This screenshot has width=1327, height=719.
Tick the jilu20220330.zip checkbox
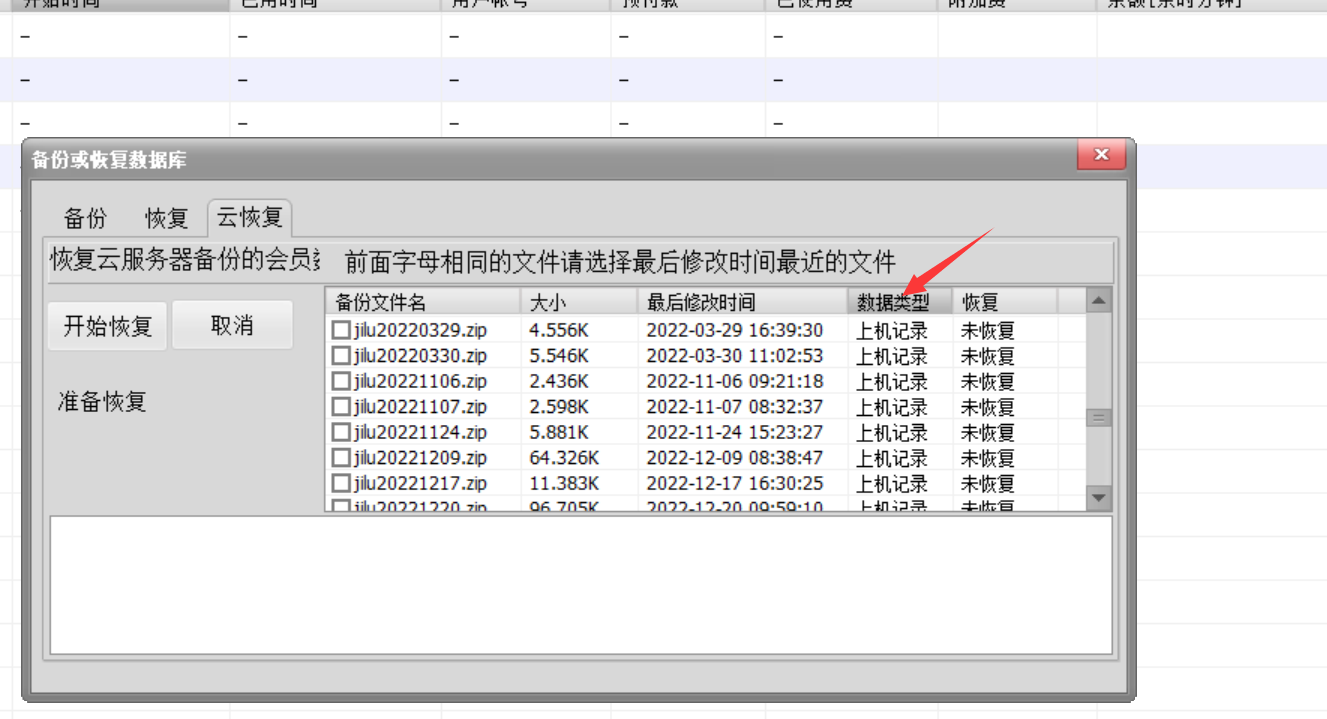341,356
